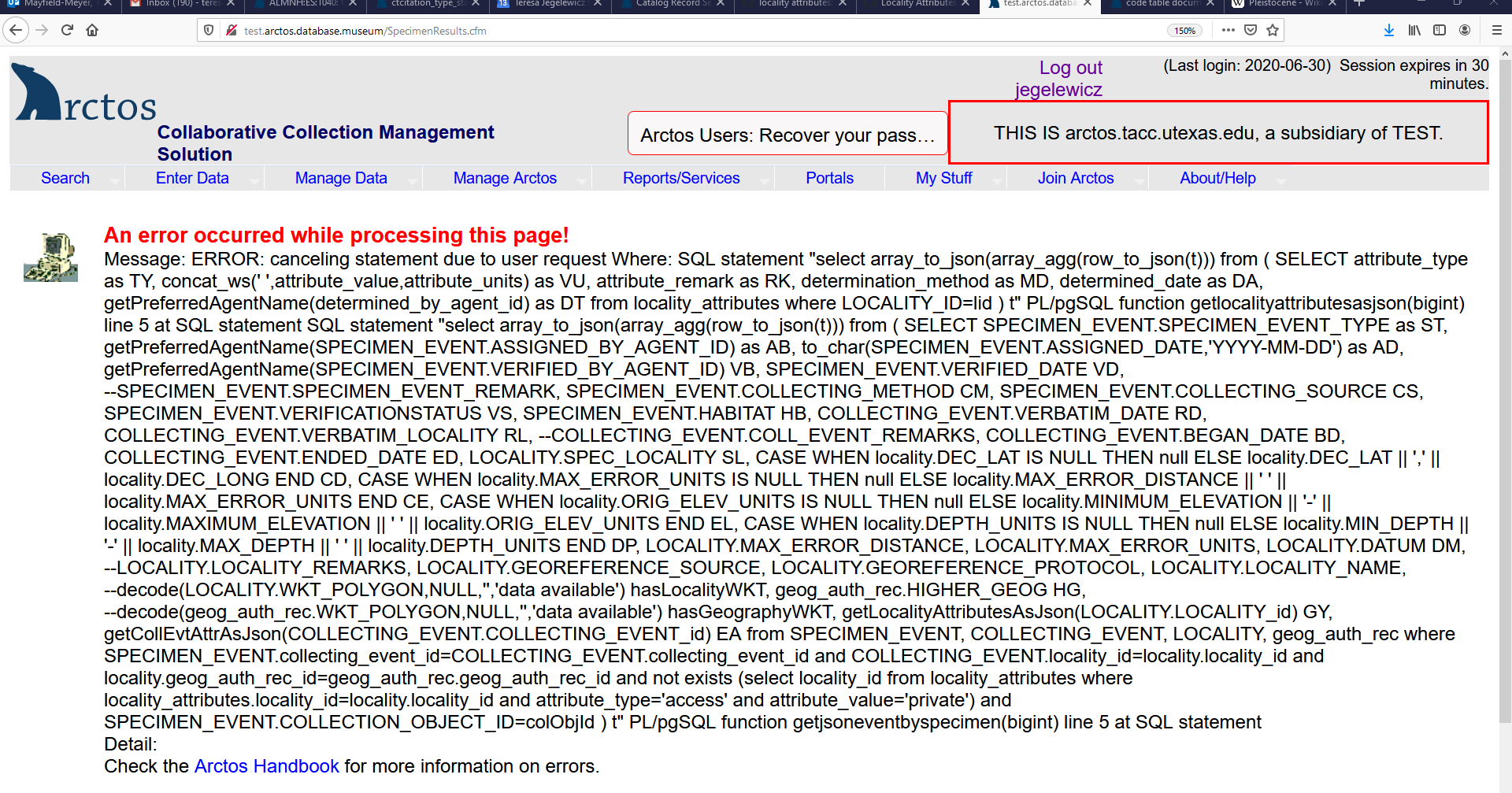The width and height of the screenshot is (1512, 793).
Task: Expand the Enter Data menu
Action: pos(192,178)
